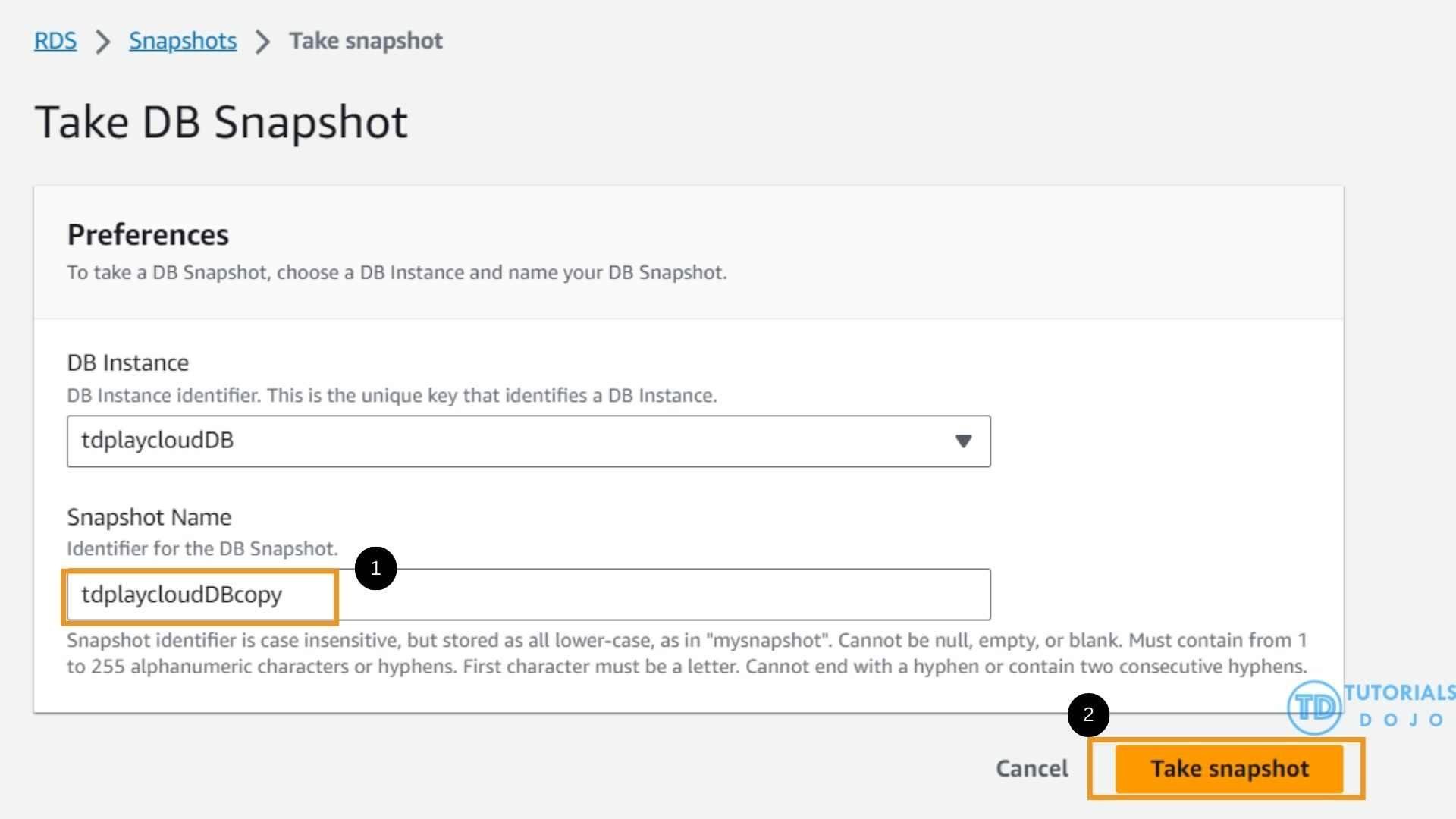Click the chevron before Take snapshot breadcrumb
1456x819 pixels.
262,42
